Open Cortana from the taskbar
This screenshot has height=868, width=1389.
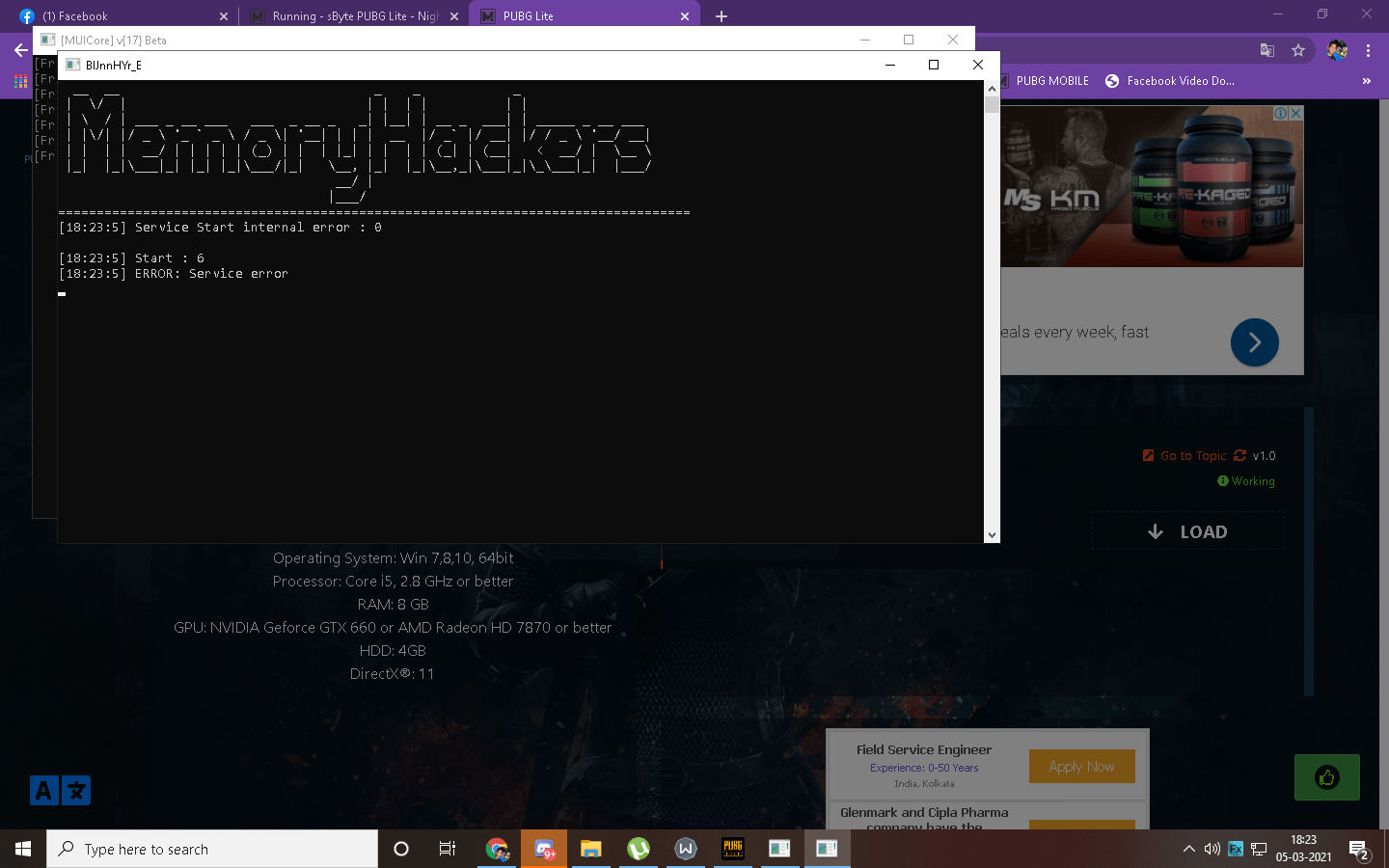[x=401, y=849]
